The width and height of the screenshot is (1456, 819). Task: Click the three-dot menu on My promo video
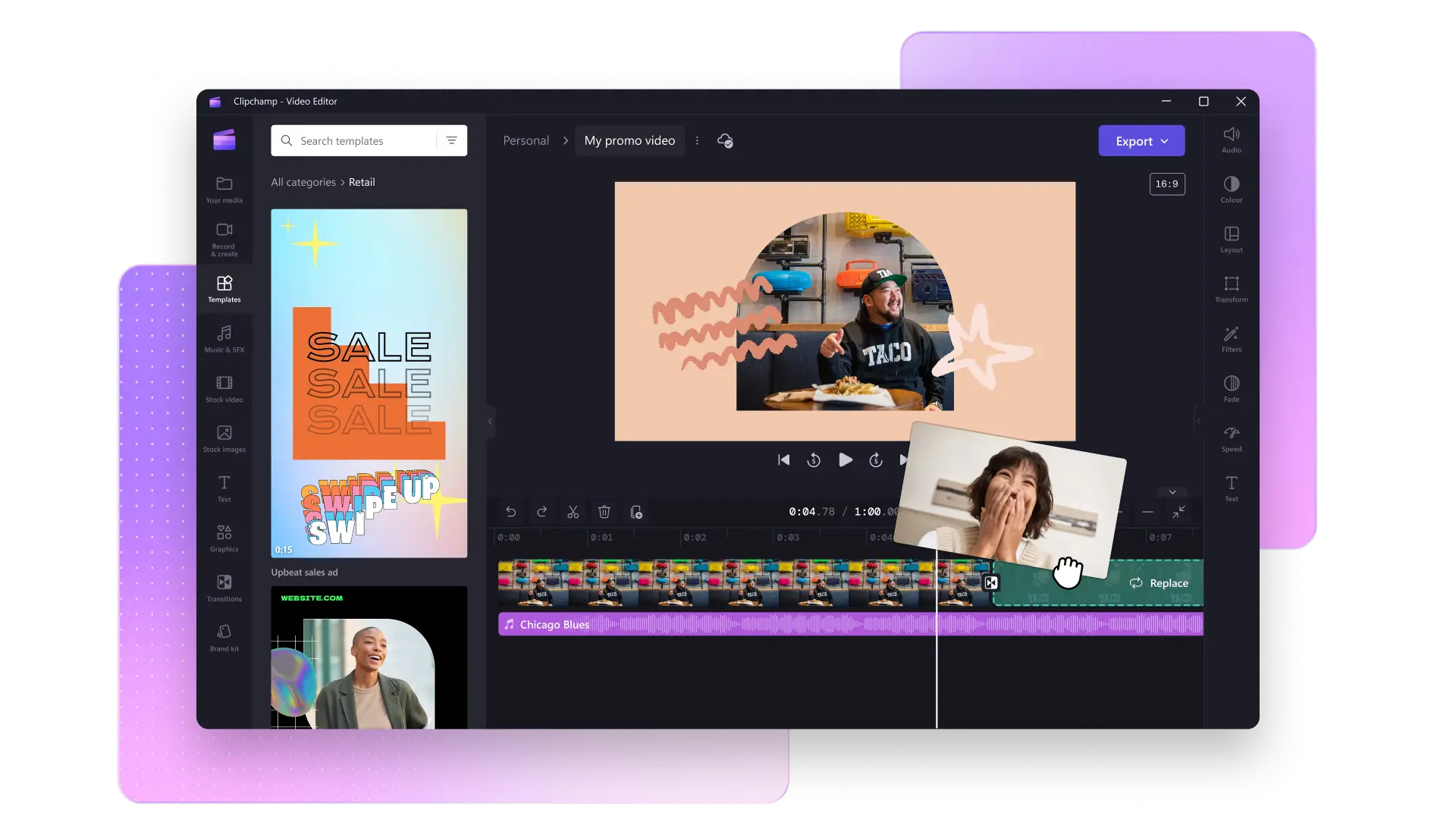(x=697, y=140)
